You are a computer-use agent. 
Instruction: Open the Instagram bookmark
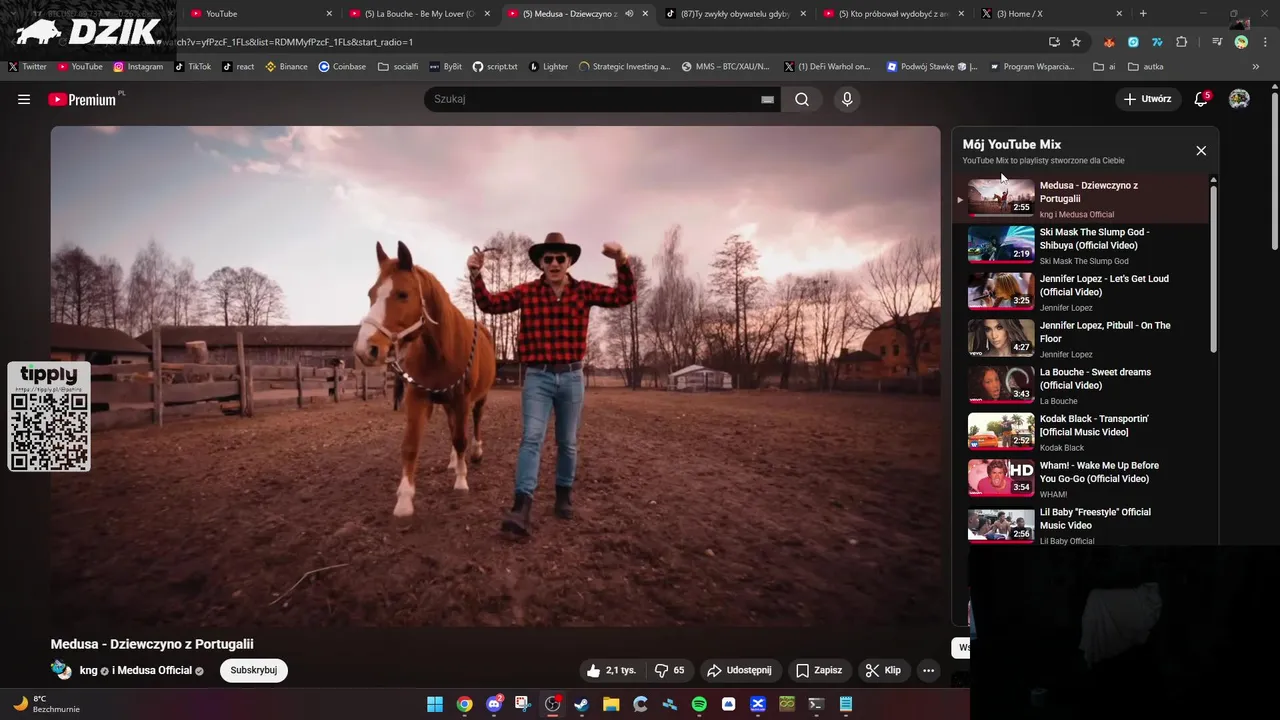(x=138, y=67)
